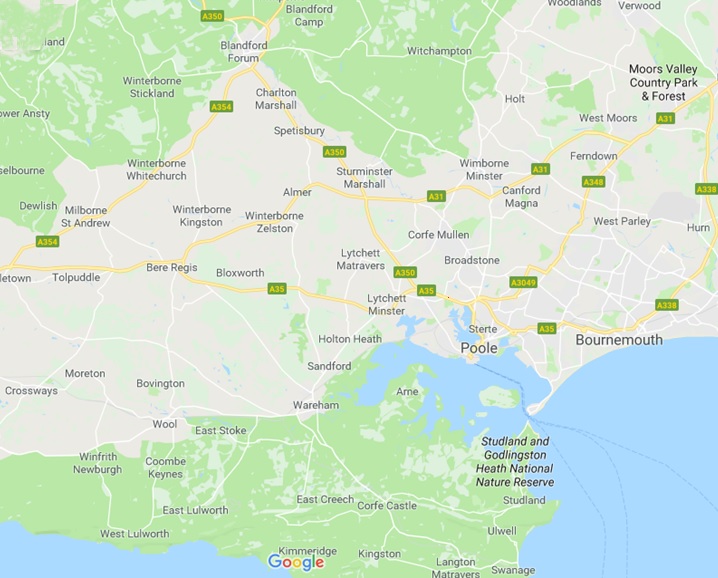Click the A354 shield near Winterborne Stickland
The height and width of the screenshot is (578, 718).
click(x=222, y=107)
